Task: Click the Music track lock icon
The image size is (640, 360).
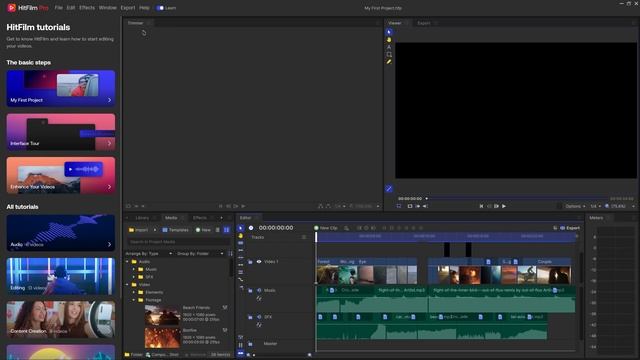Action: [x=250, y=291]
